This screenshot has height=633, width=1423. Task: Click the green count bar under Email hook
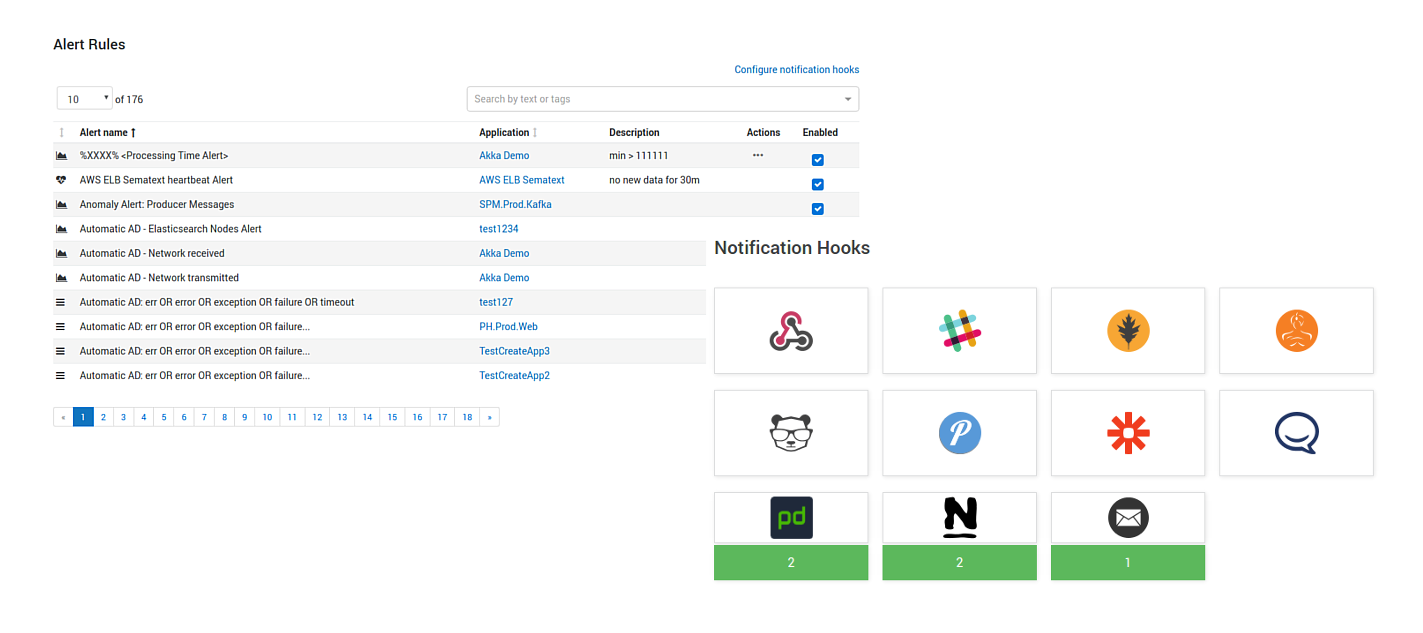click(1128, 563)
